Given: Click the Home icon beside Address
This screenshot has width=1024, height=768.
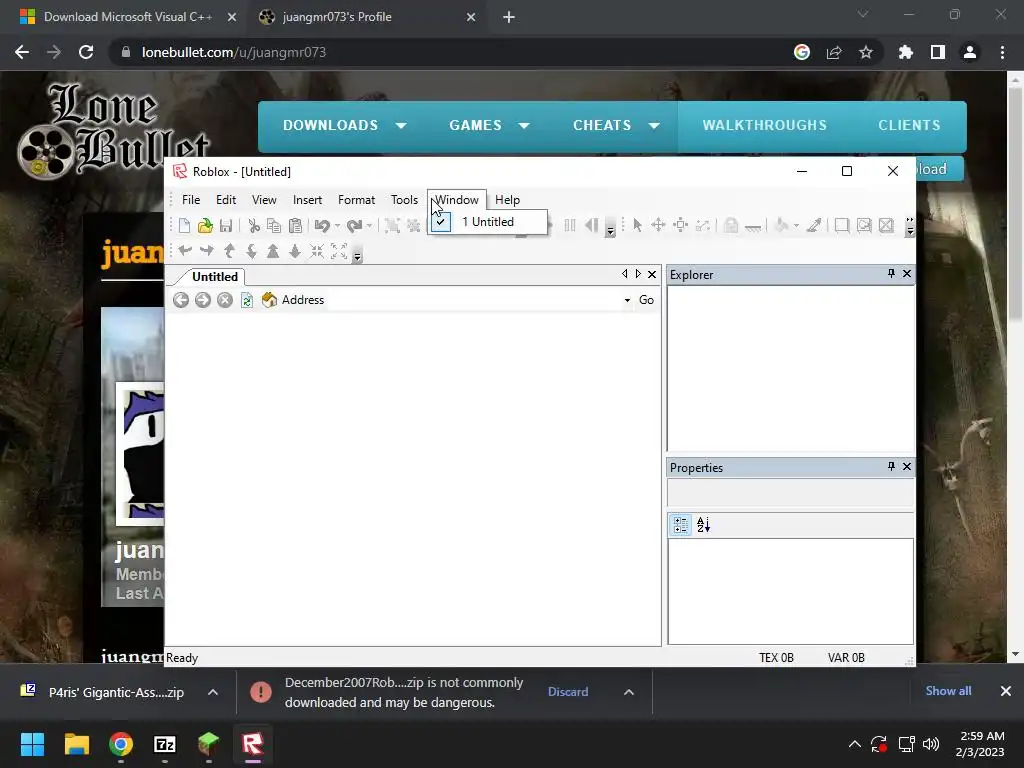Looking at the screenshot, I should coord(269,300).
